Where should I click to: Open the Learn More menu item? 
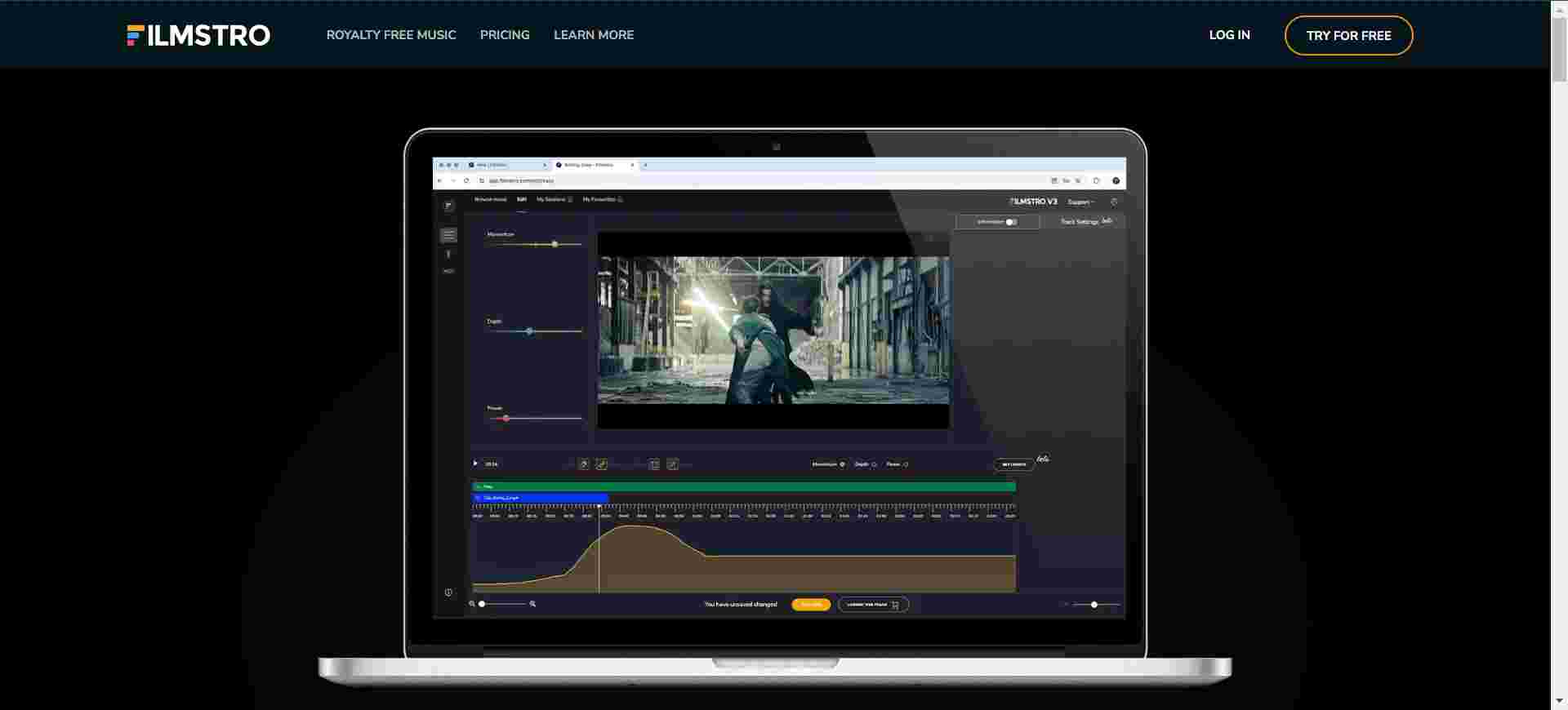point(594,35)
